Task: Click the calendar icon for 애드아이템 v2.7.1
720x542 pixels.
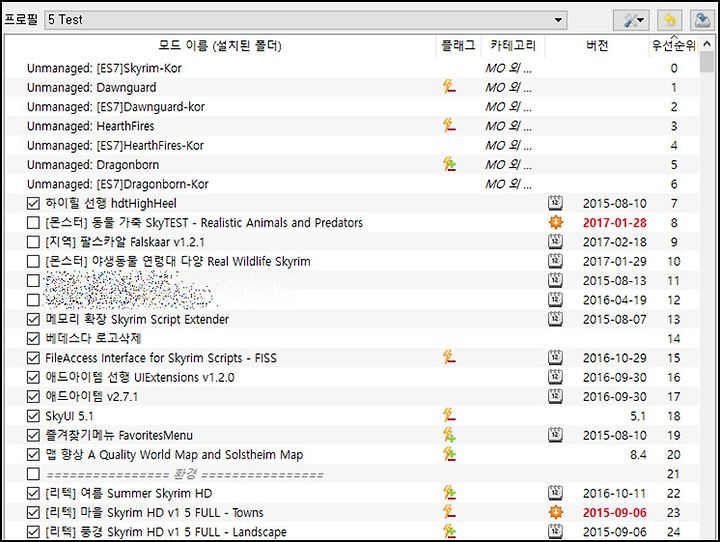Action: tap(555, 396)
